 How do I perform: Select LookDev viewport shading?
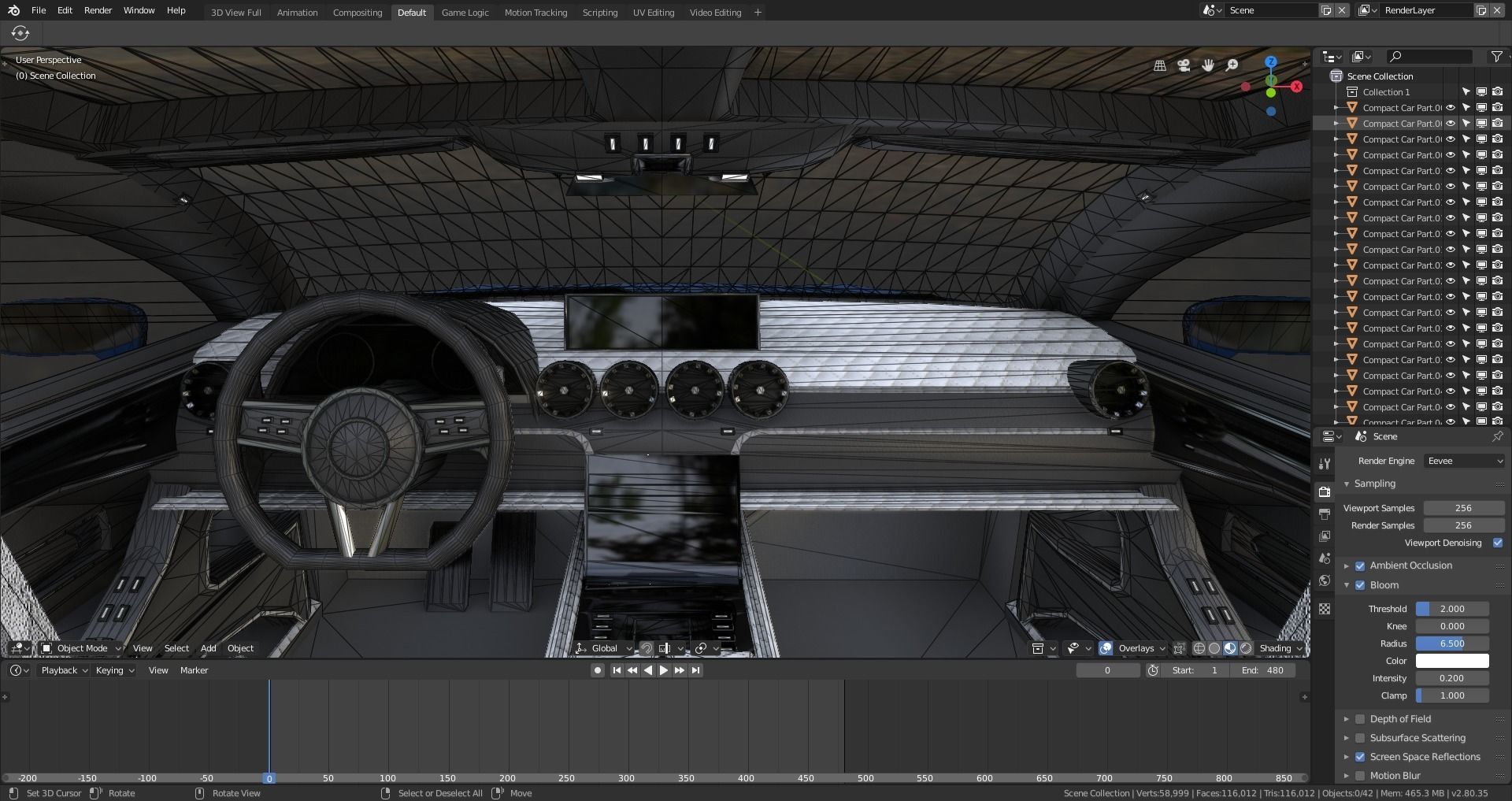pos(1230,648)
